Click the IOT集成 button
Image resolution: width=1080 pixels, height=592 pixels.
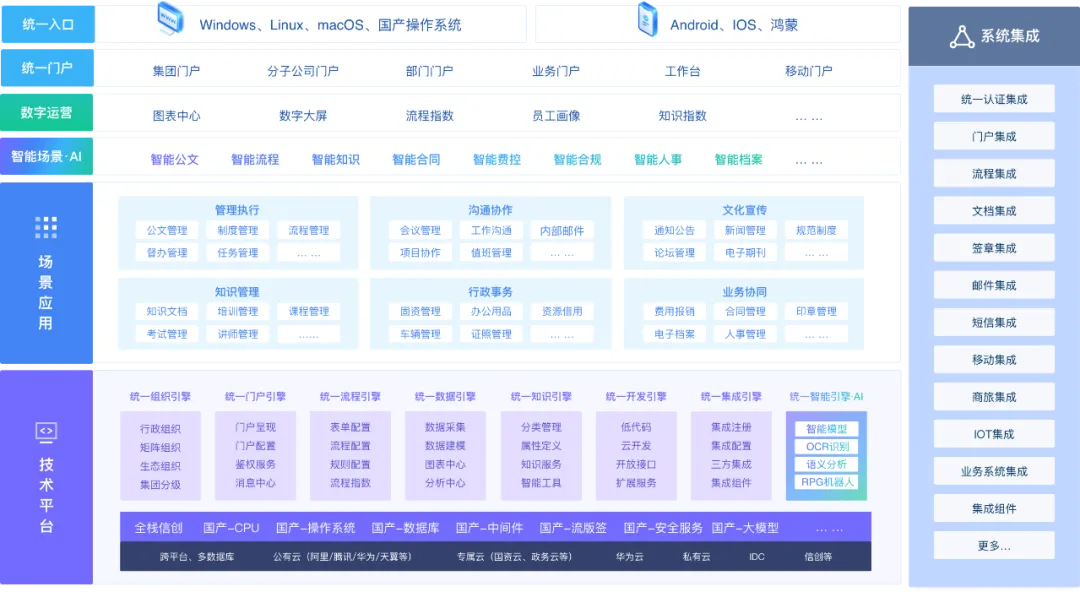pyautogui.click(x=993, y=434)
